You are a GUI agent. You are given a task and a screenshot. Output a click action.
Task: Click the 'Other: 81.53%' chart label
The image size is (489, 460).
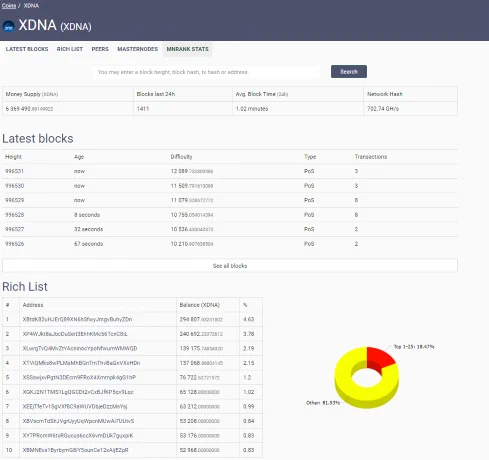tap(323, 403)
